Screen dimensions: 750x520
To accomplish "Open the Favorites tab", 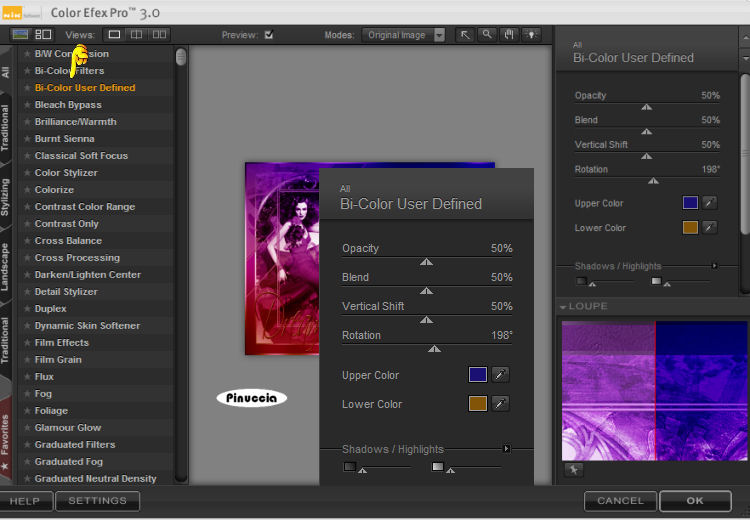I will click(x=5, y=440).
